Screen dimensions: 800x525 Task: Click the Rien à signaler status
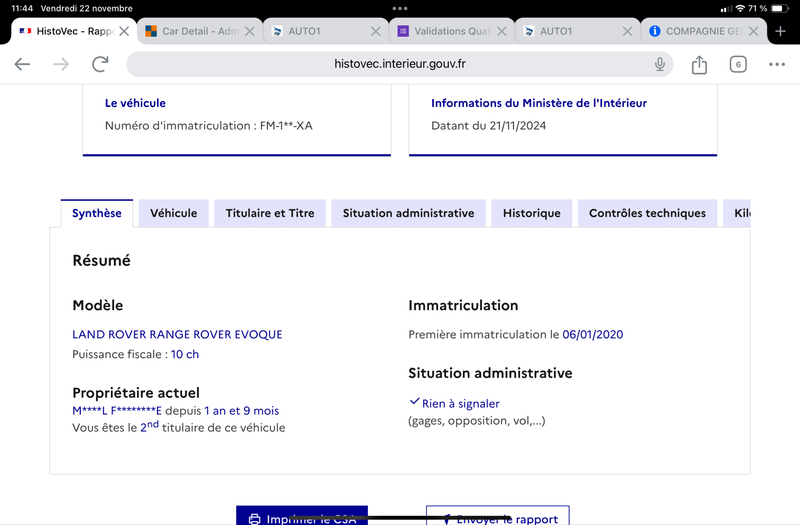(455, 403)
